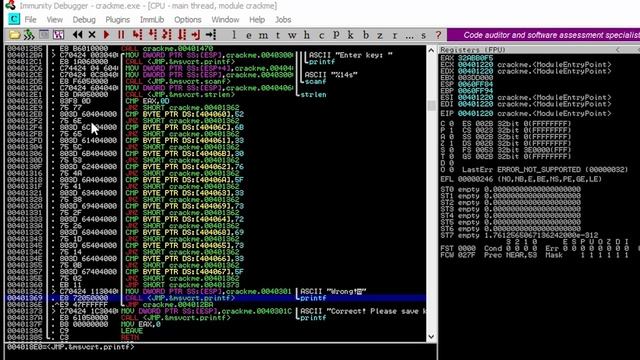Open the ImmLib menu
The height and width of the screenshot is (360, 640).
coord(152,20)
